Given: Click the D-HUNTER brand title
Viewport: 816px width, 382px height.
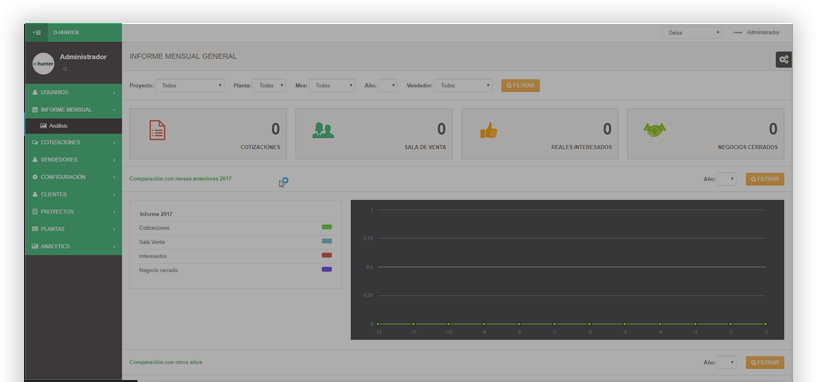Looking at the screenshot, I should tap(66, 32).
